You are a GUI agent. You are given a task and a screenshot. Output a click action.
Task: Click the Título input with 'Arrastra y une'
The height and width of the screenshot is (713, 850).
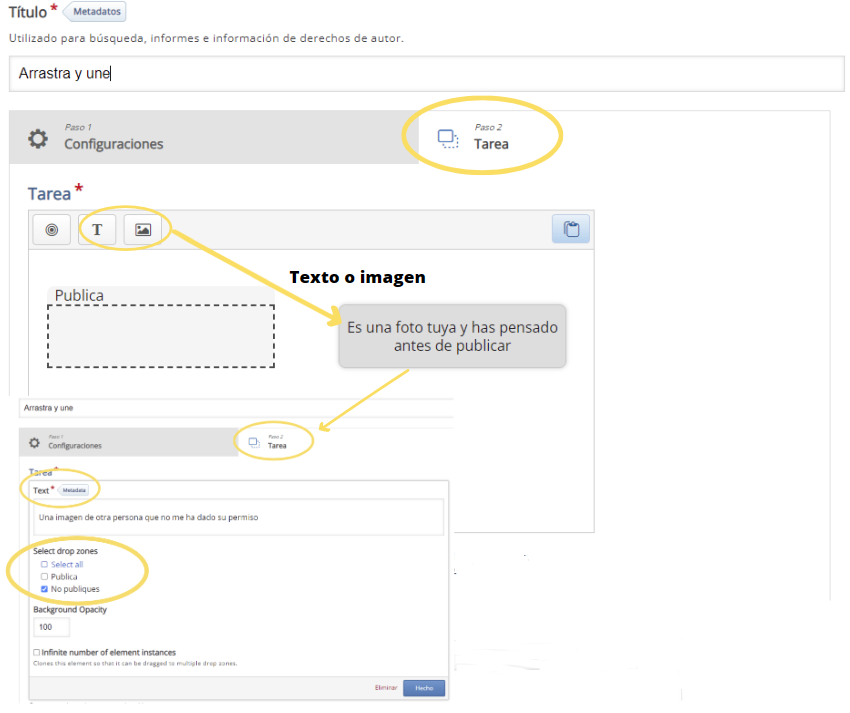pos(425,74)
